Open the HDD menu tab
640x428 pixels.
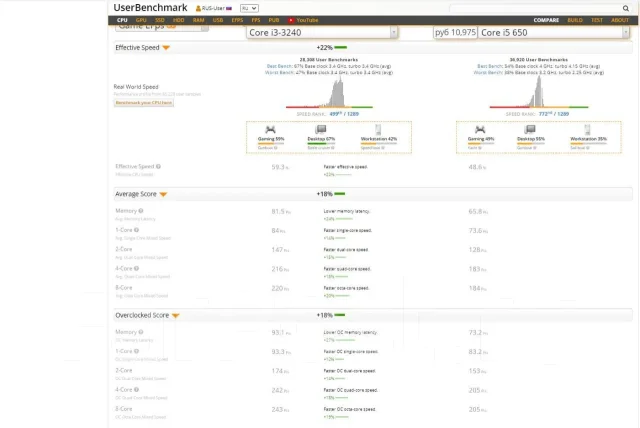(x=178, y=20)
